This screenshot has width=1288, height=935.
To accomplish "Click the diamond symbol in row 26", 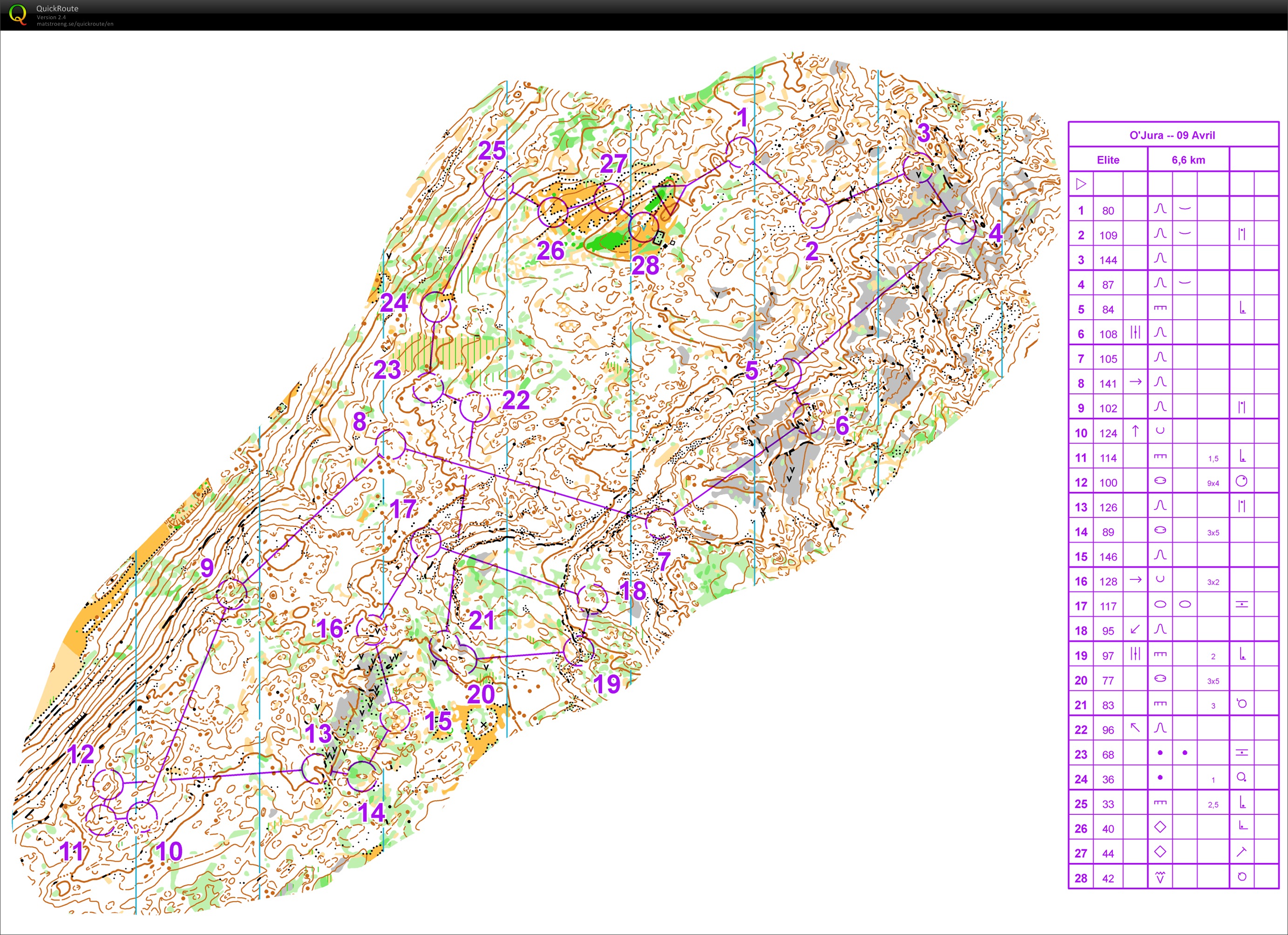I will 1160,827.
